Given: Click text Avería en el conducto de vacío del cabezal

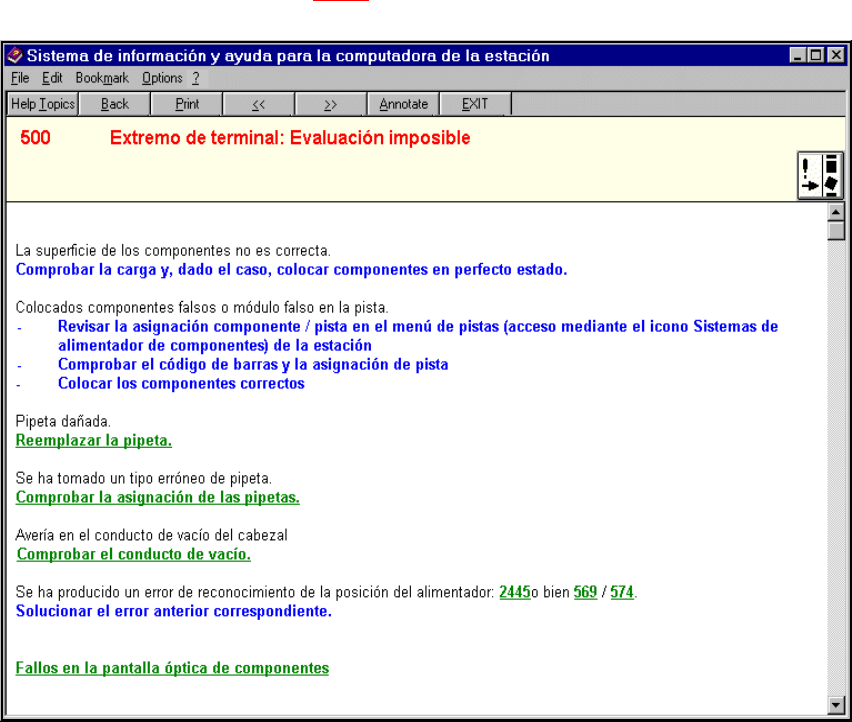Looking at the screenshot, I should pyautogui.click(x=152, y=536).
